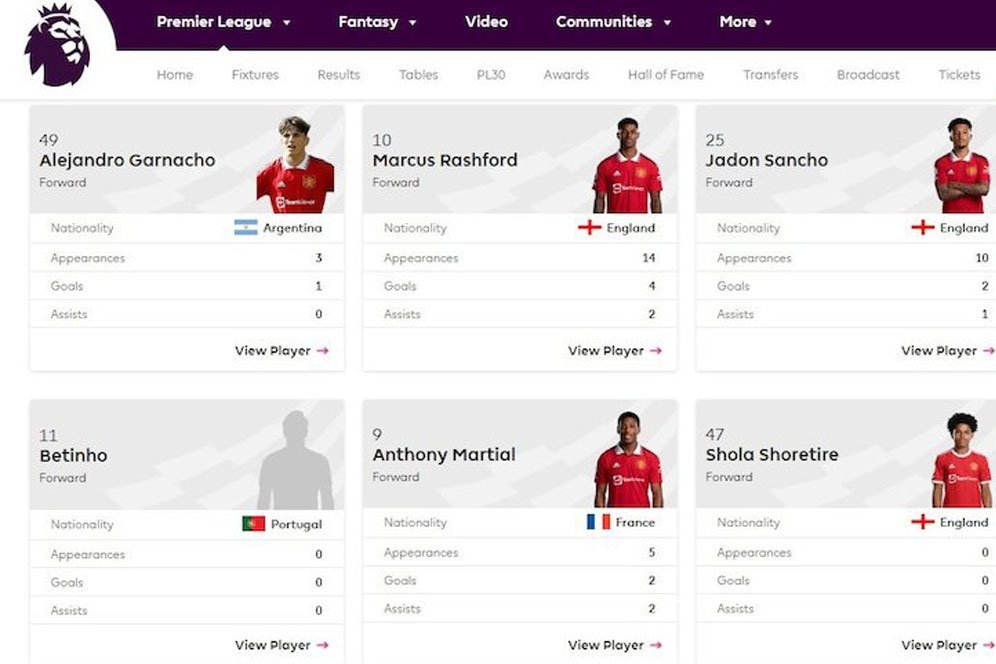
Task: Open the Hall of Fame section
Action: [666, 74]
